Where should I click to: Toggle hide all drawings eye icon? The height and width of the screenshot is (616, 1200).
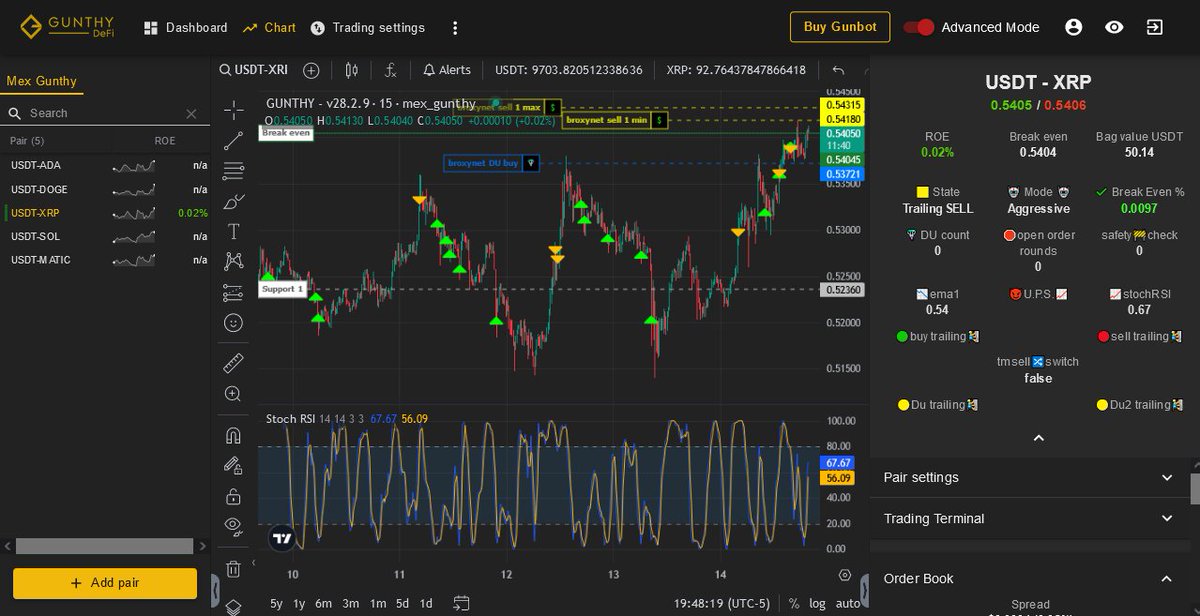[x=233, y=526]
